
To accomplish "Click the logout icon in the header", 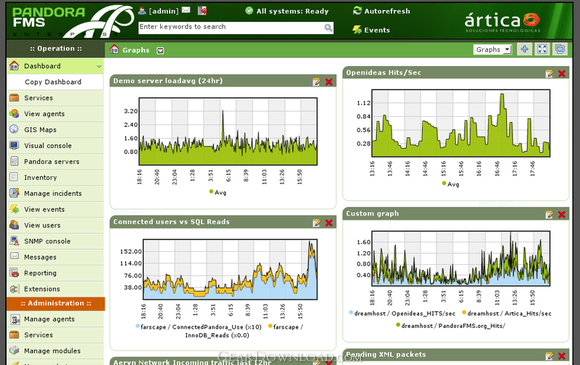I will pos(202,10).
